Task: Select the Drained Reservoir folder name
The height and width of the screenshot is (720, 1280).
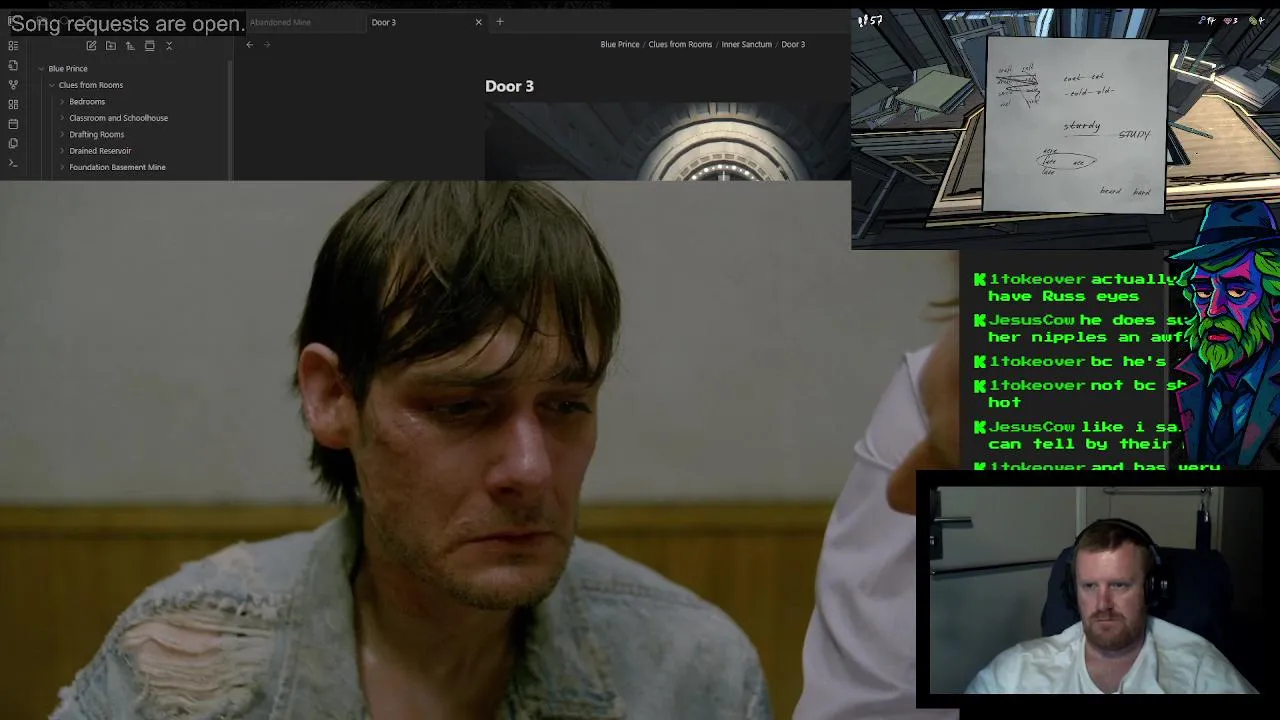Action: (100, 151)
